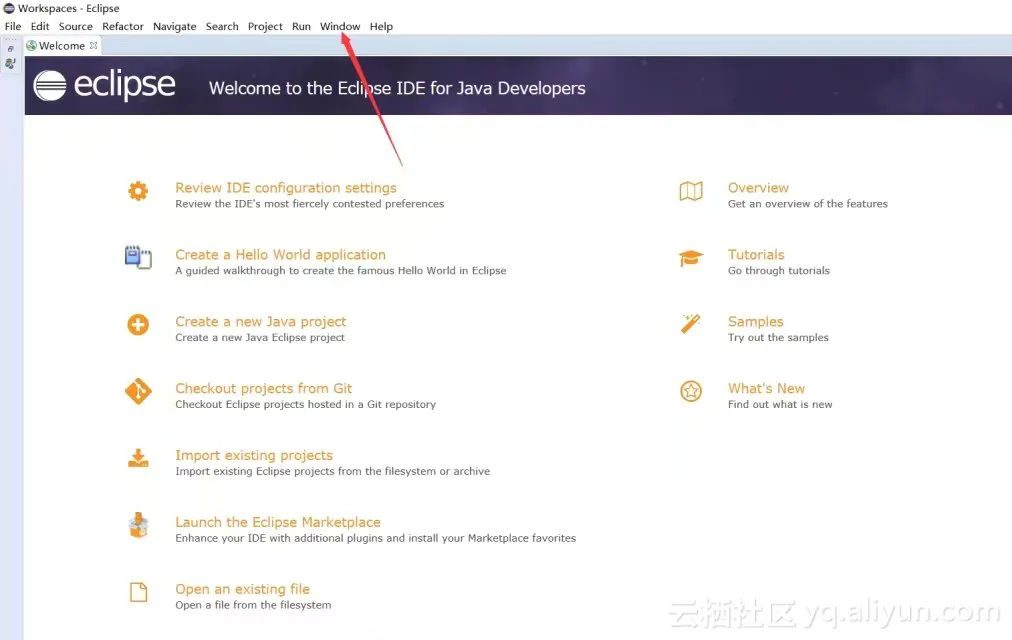The width and height of the screenshot is (1012, 640).
Task: Click text 'Open a file from the filesystem'
Action: click(253, 605)
